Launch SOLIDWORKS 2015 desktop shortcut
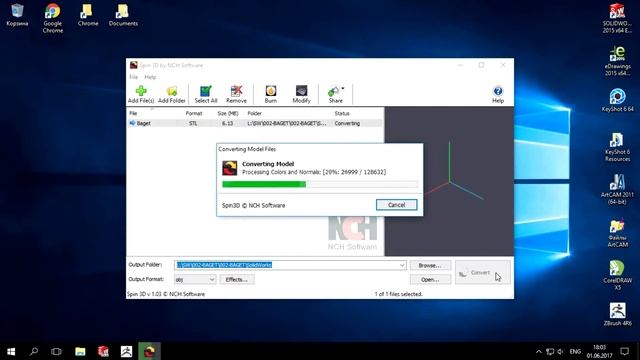This screenshot has width=640, height=360. [x=617, y=18]
